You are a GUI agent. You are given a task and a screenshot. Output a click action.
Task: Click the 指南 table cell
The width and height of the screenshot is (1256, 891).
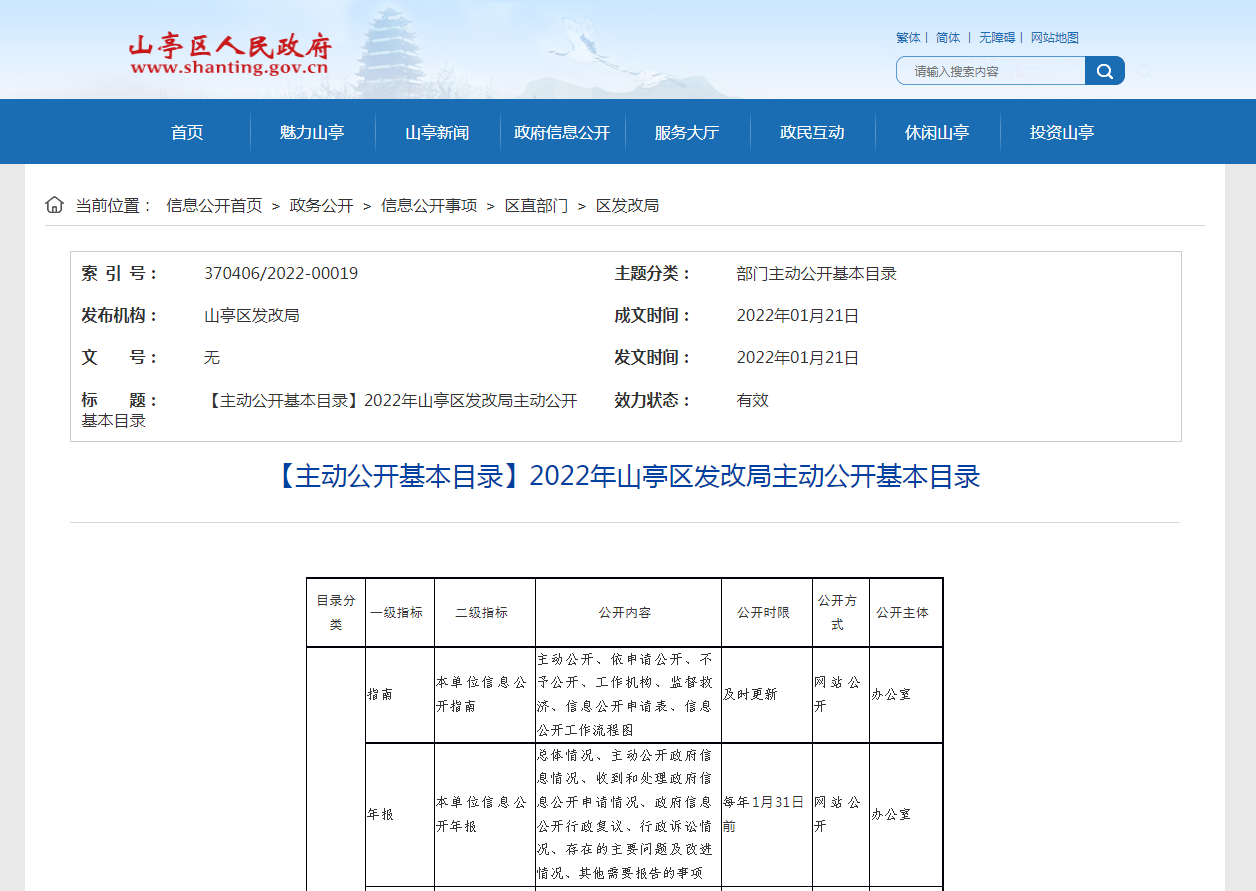click(x=400, y=694)
